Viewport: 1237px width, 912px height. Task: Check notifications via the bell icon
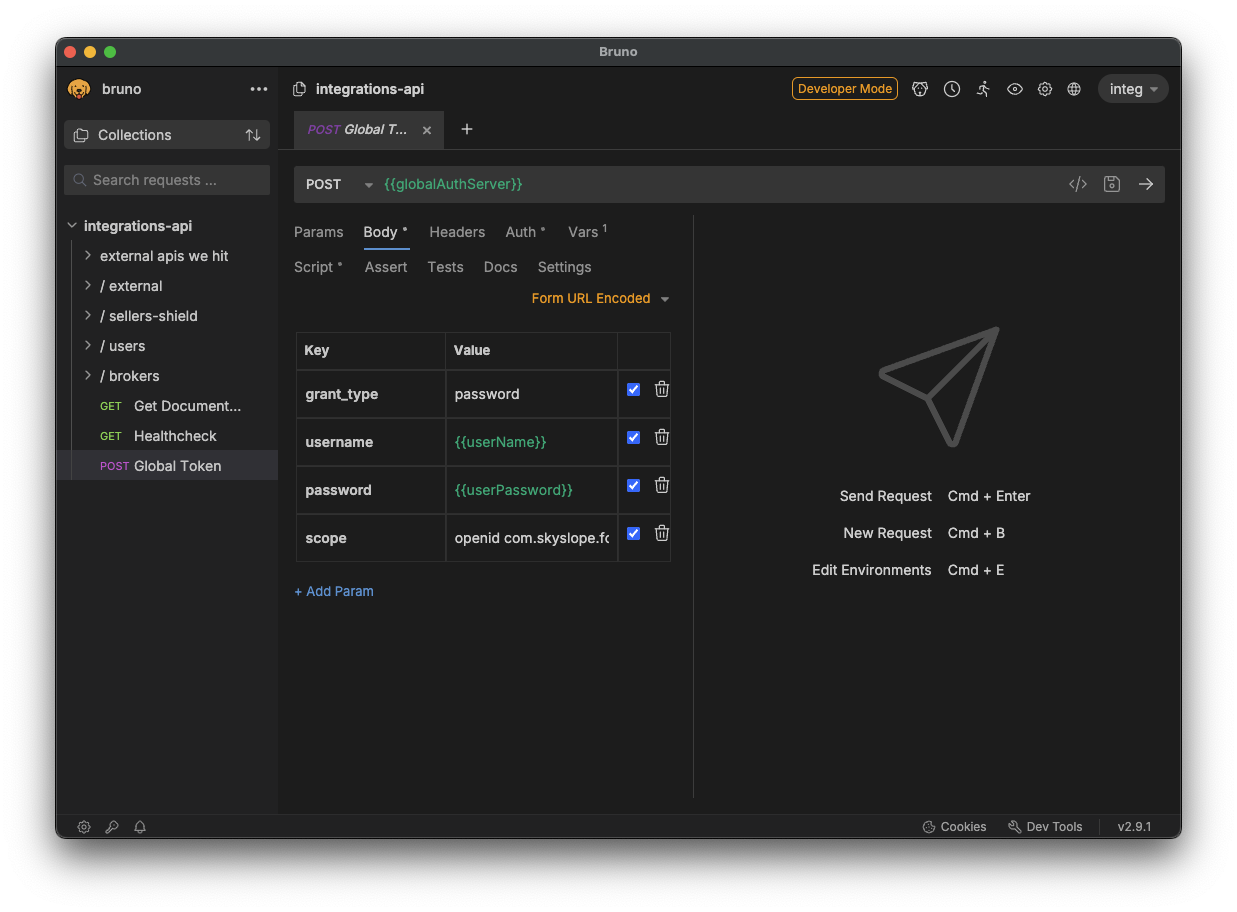click(x=139, y=827)
